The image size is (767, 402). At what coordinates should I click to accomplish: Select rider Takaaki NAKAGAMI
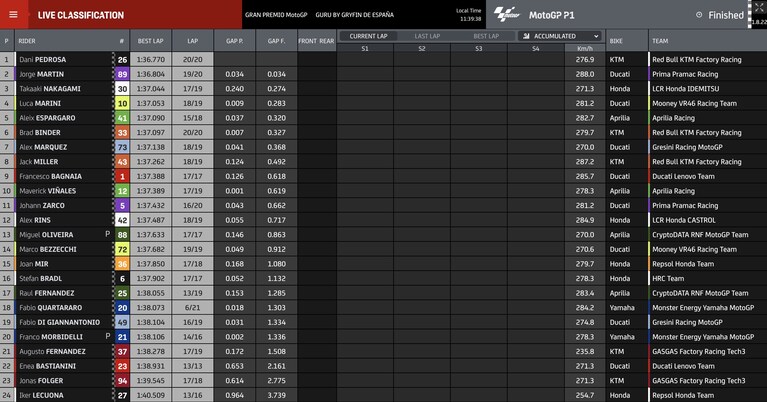[x=50, y=89]
